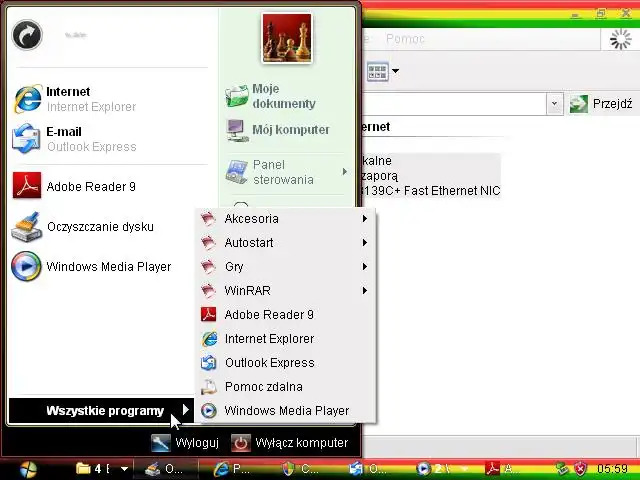This screenshot has height=480, width=640.
Task: Open Pomoc menu in background window
Action: point(405,39)
